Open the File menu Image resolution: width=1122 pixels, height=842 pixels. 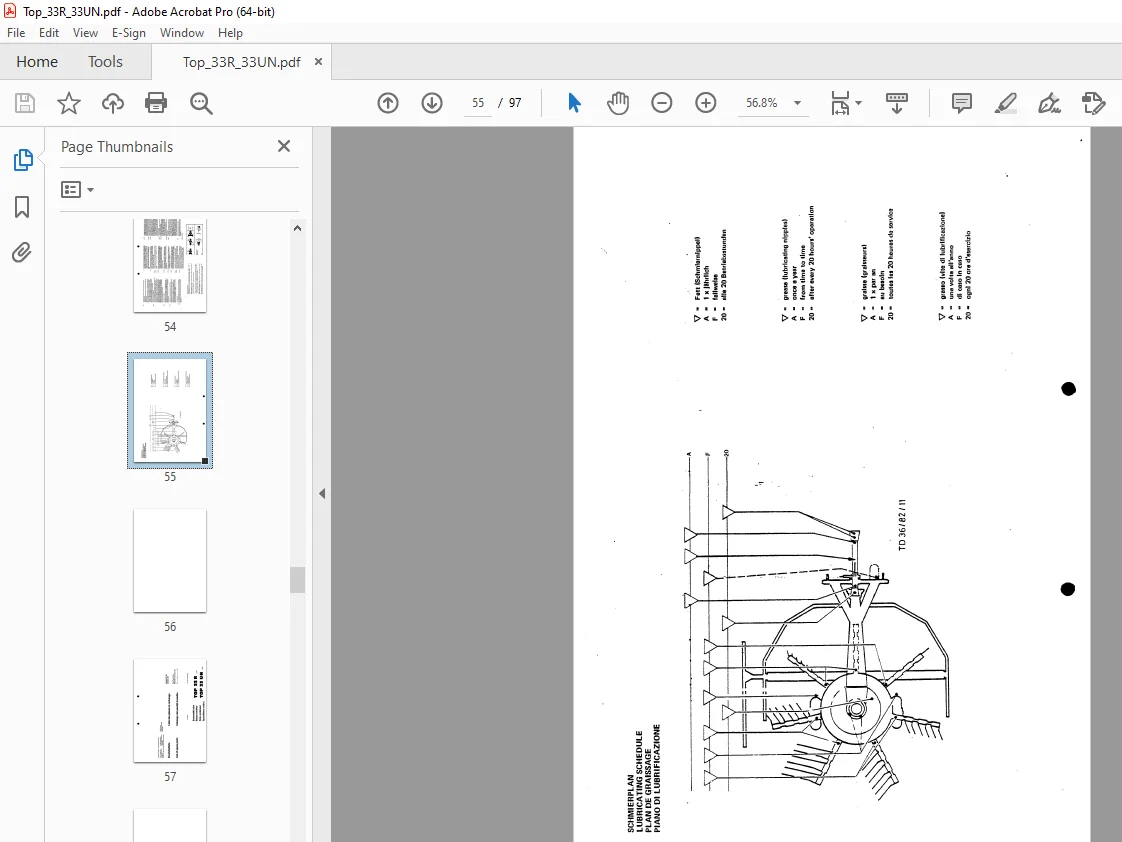point(16,33)
